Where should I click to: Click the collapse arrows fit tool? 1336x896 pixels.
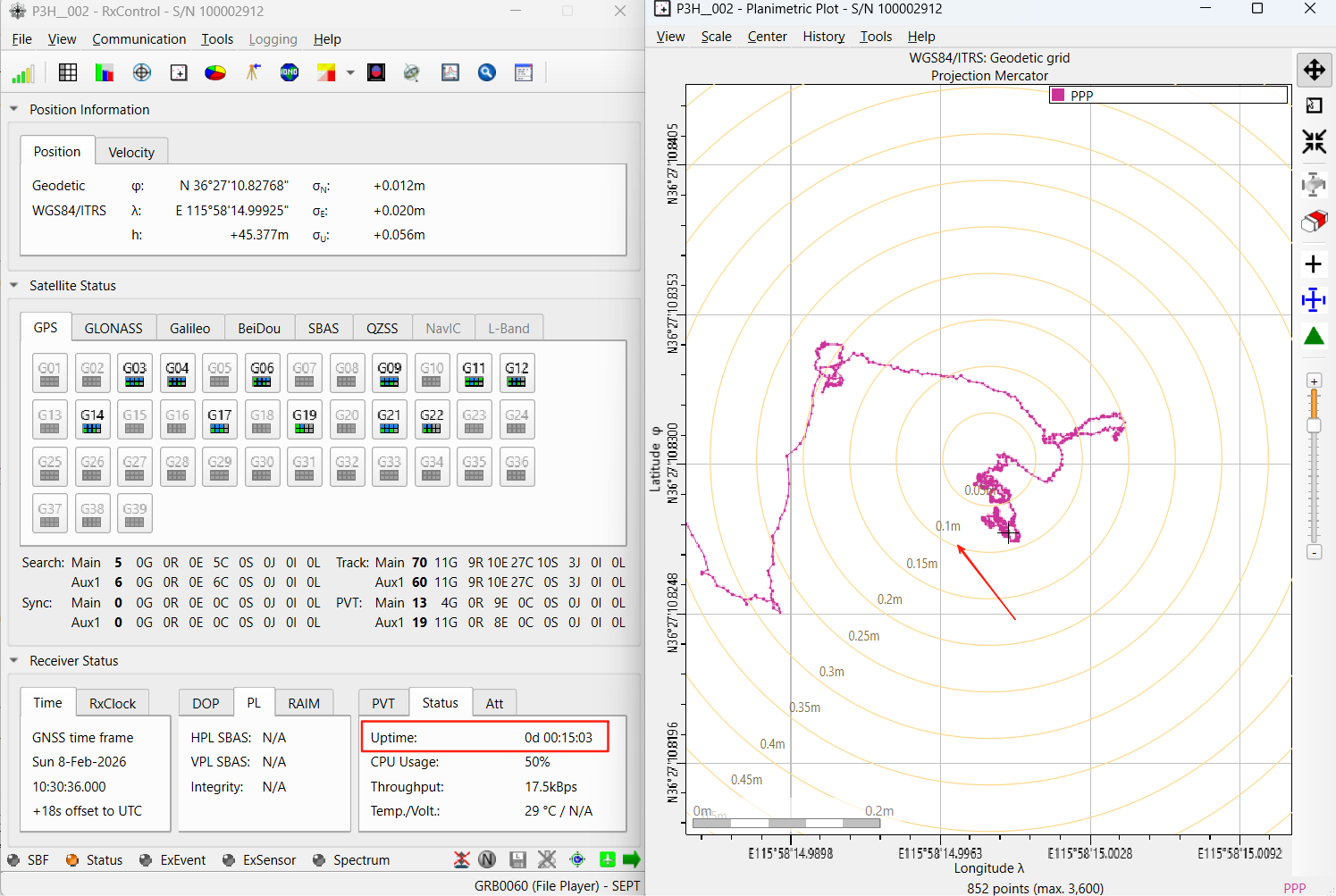tap(1314, 141)
